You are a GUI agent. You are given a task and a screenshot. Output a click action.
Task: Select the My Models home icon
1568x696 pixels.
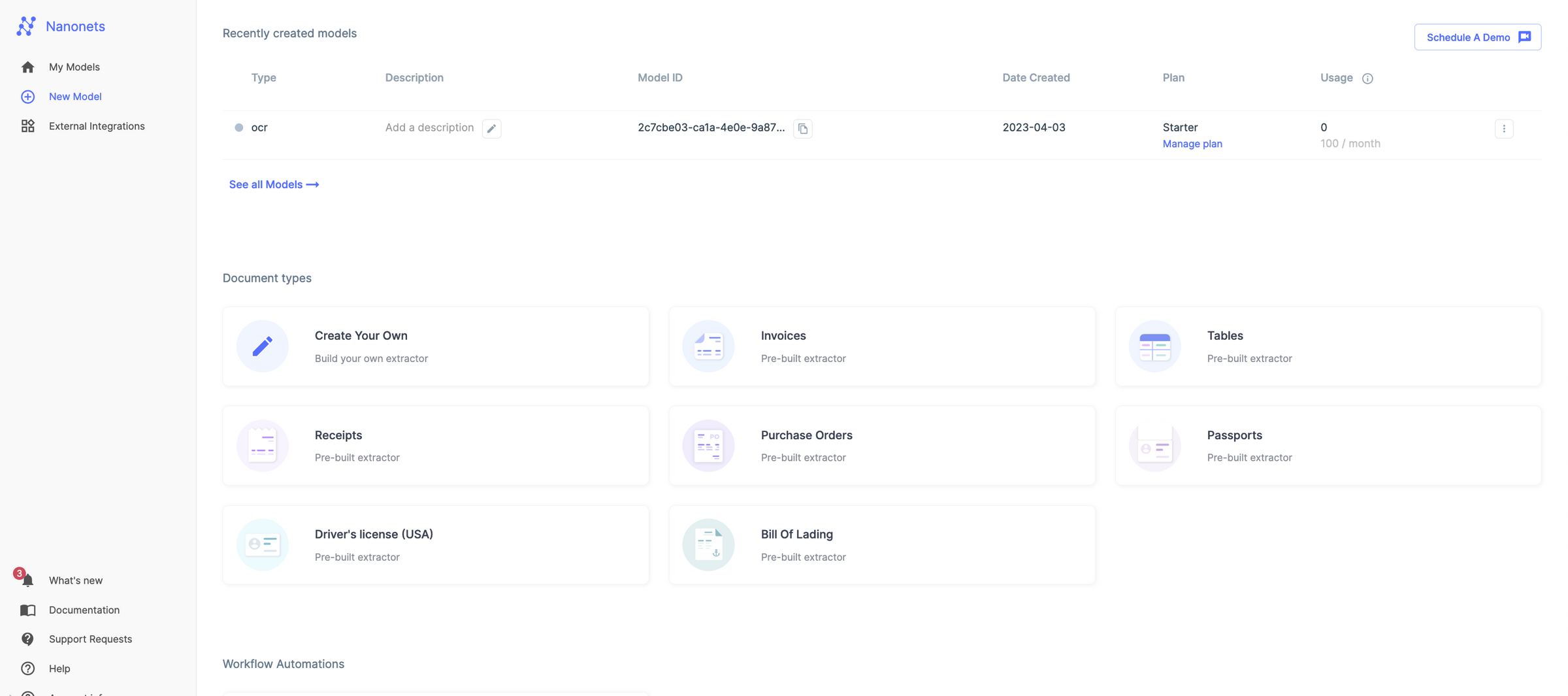point(27,66)
